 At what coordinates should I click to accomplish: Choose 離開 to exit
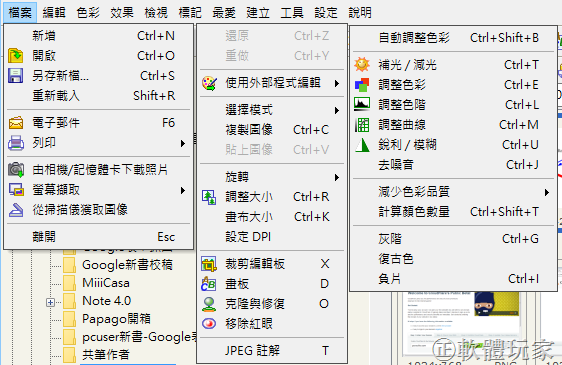click(x=99, y=237)
